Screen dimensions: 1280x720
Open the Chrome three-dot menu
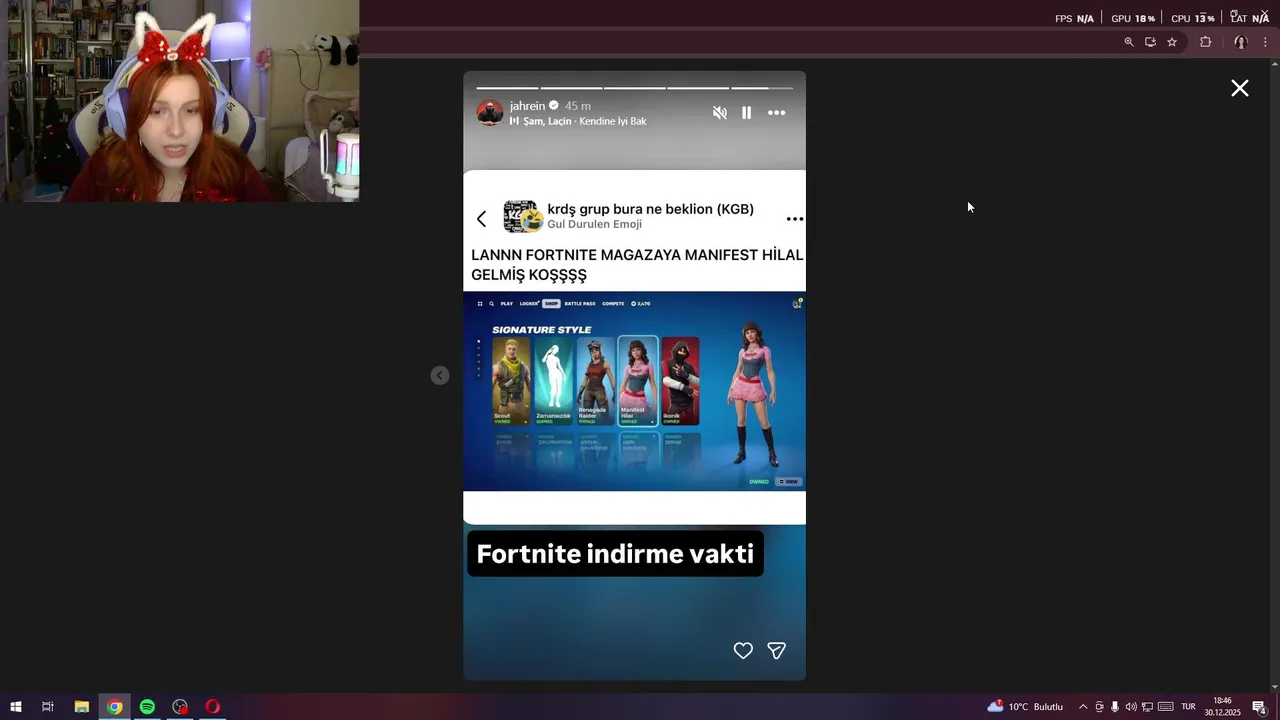pos(1265,42)
